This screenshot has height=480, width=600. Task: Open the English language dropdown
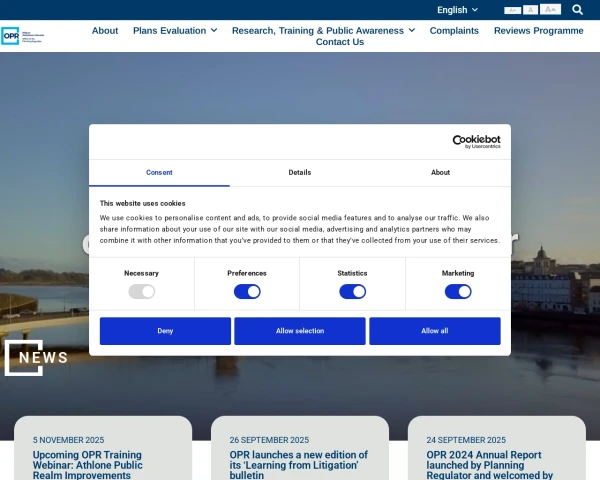pyautogui.click(x=457, y=10)
